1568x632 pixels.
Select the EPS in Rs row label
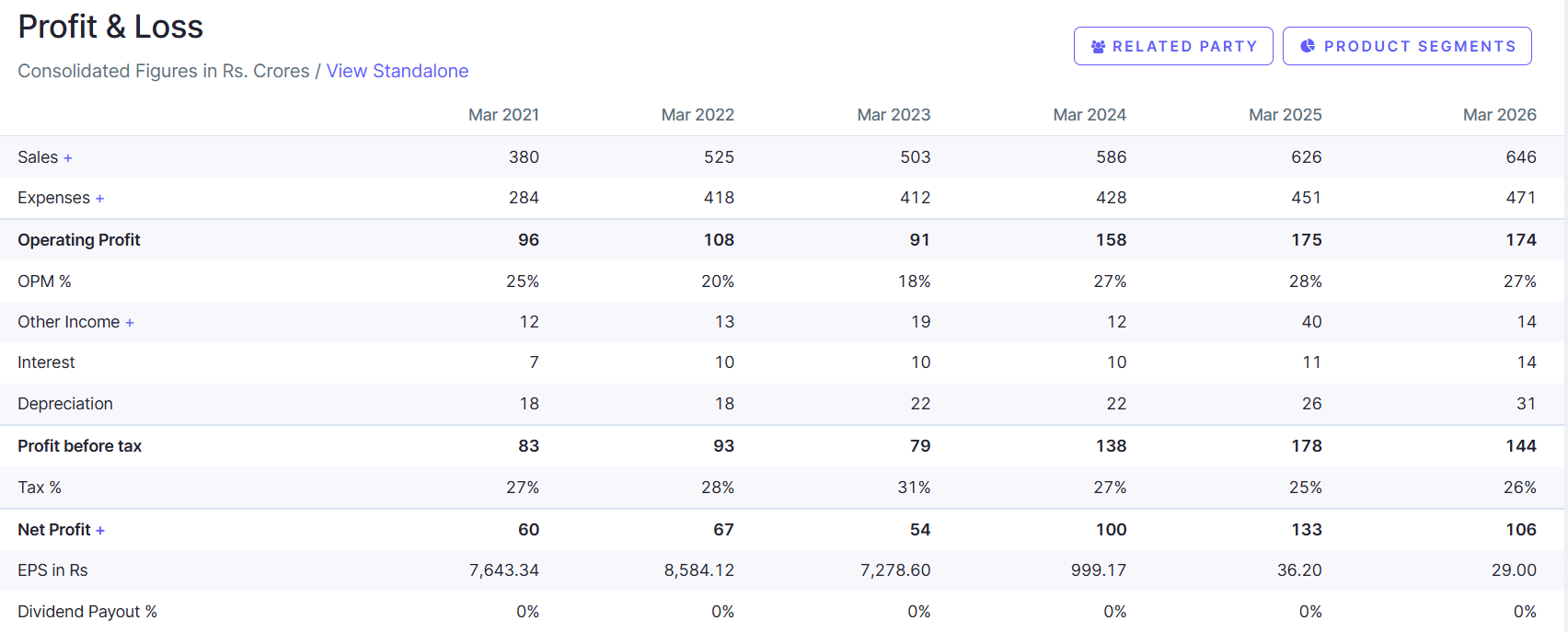[52, 570]
